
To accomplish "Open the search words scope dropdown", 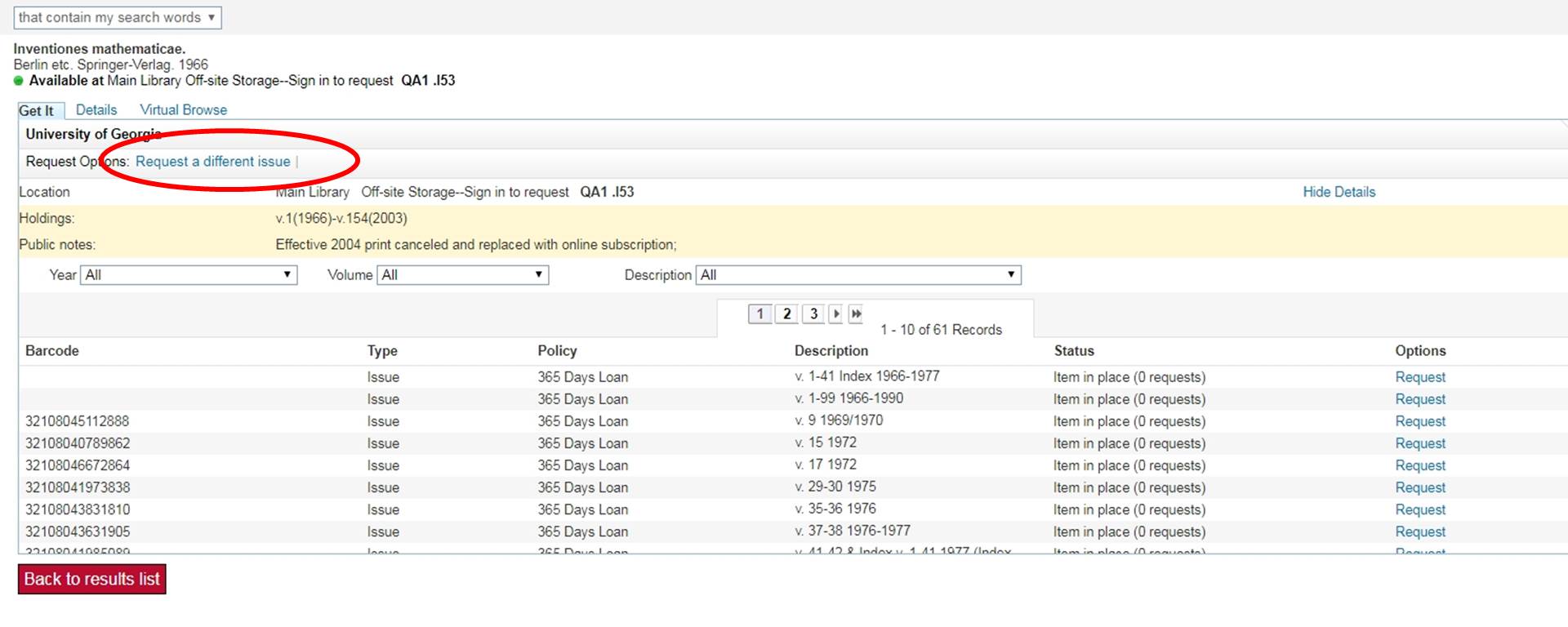I will (x=117, y=17).
